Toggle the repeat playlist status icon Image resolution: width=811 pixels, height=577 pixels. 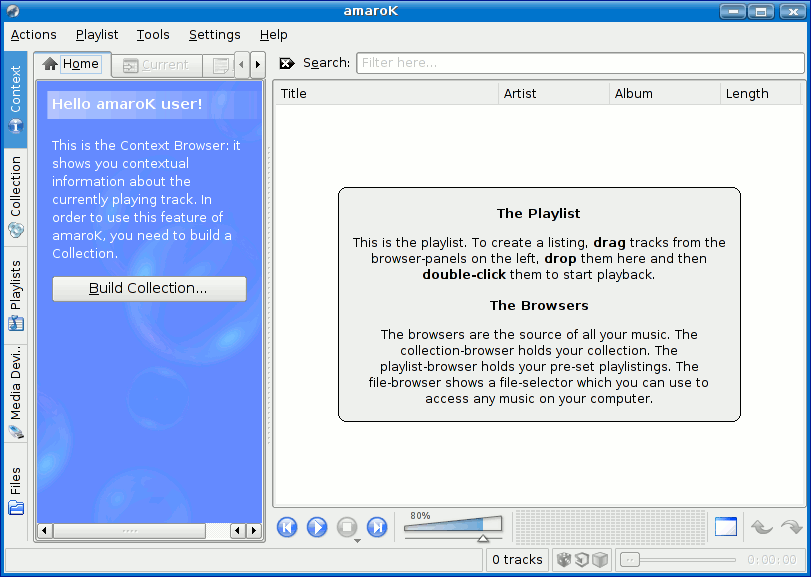coord(582,560)
